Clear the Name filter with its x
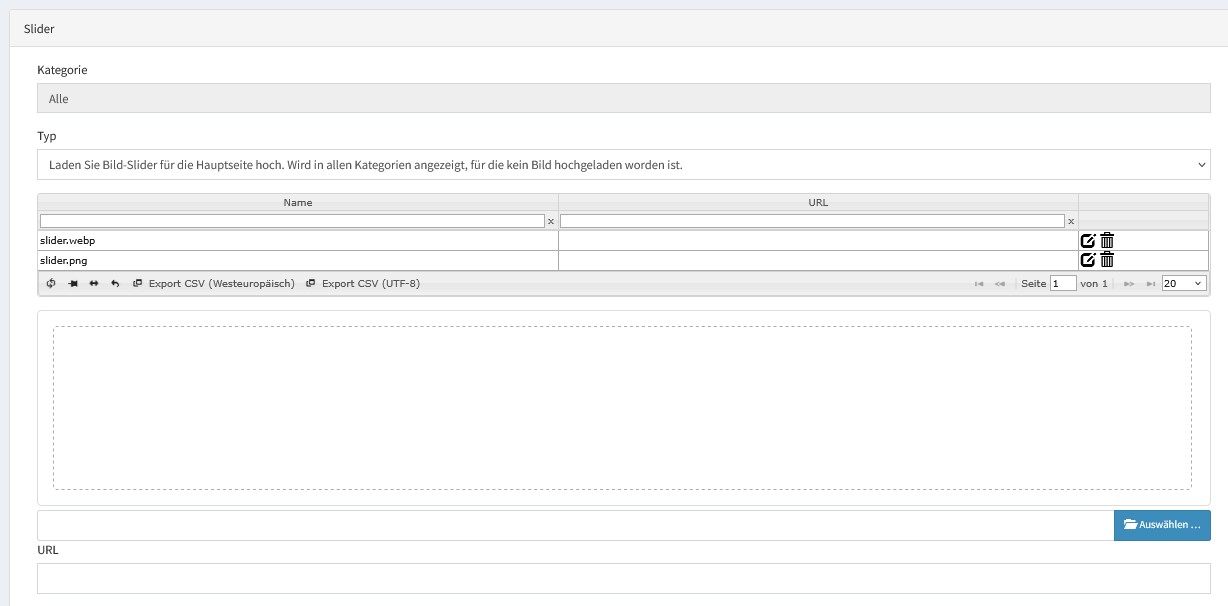 (x=551, y=221)
